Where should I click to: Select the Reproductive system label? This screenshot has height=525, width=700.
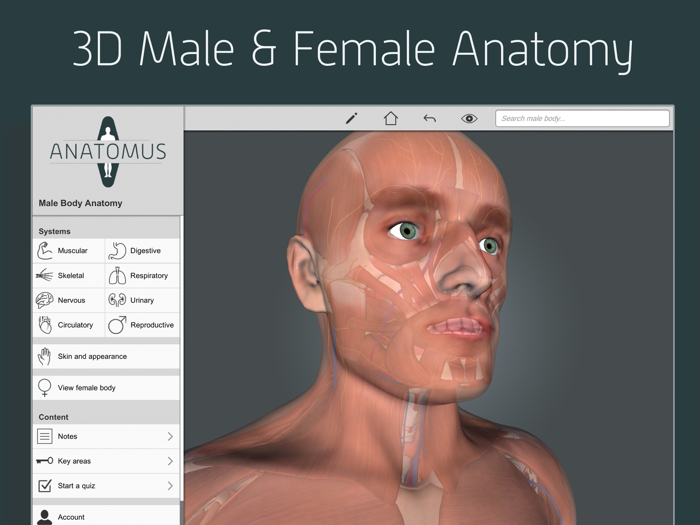[x=152, y=325]
